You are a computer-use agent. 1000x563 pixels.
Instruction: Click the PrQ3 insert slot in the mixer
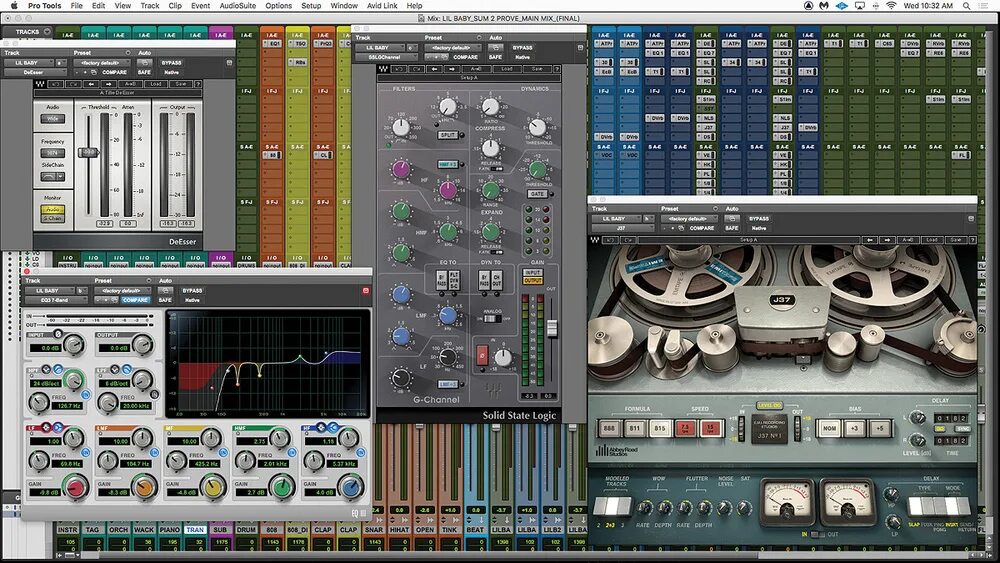click(x=323, y=44)
